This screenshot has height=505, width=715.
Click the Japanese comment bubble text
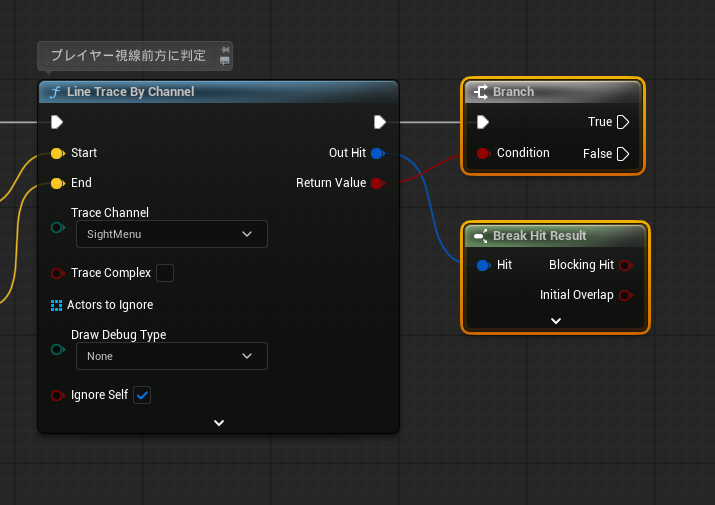129,56
